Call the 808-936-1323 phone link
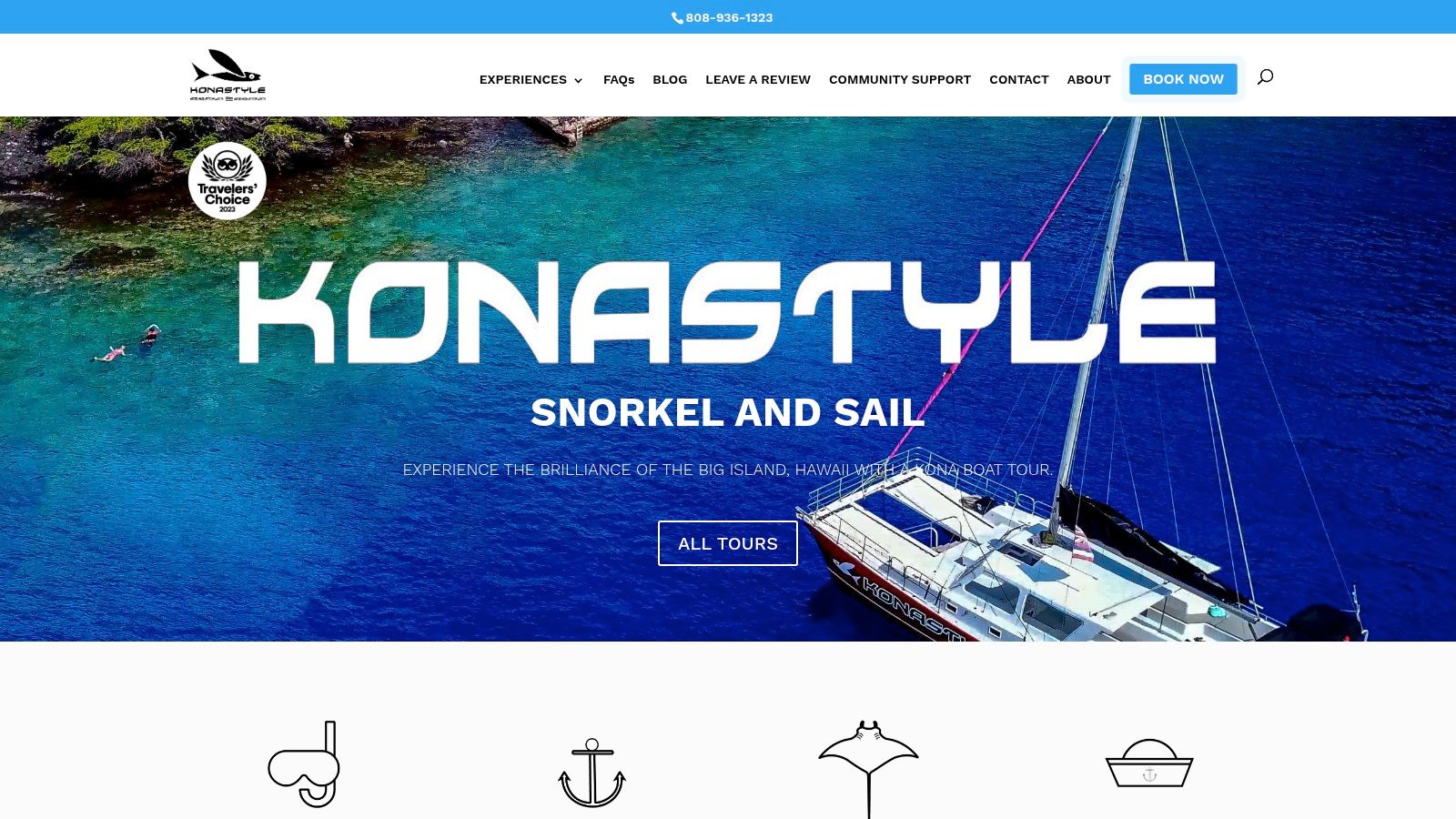The width and height of the screenshot is (1456, 819). (x=729, y=17)
